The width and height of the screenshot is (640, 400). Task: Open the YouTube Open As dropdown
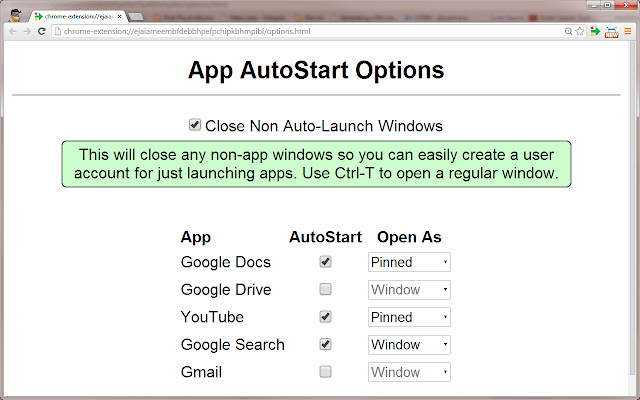click(409, 317)
